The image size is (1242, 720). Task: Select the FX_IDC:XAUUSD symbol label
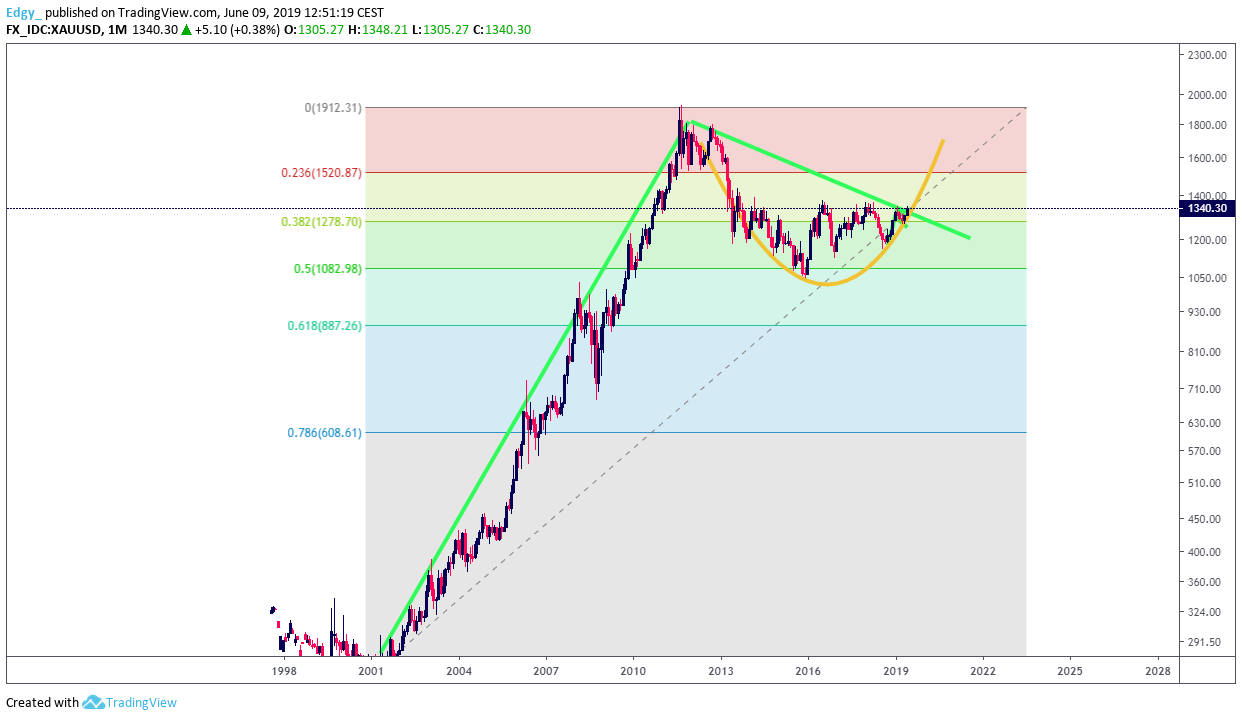tap(51, 30)
